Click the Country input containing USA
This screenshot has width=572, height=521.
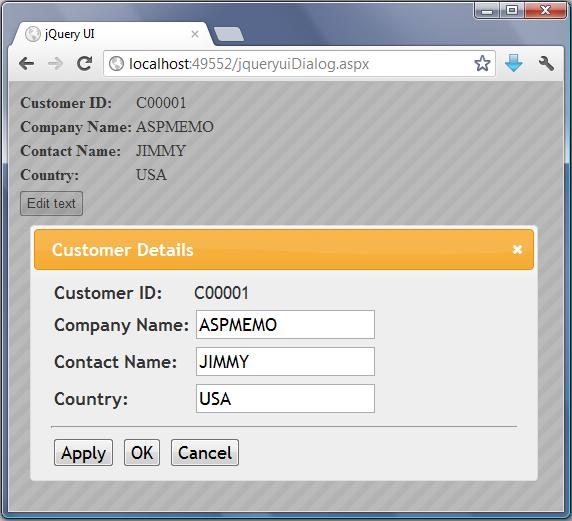coord(285,398)
